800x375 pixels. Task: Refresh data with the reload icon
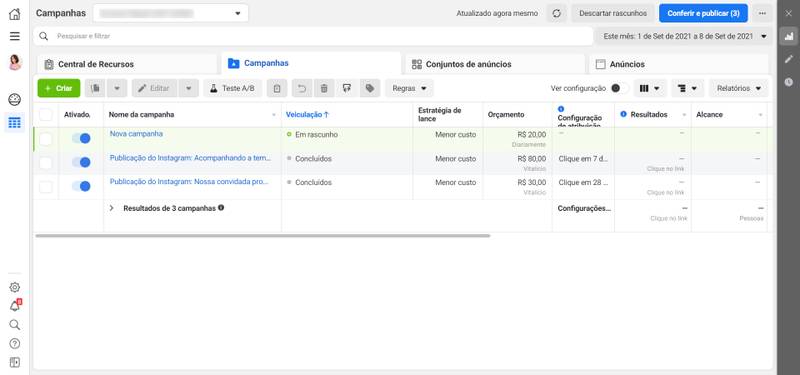point(557,13)
